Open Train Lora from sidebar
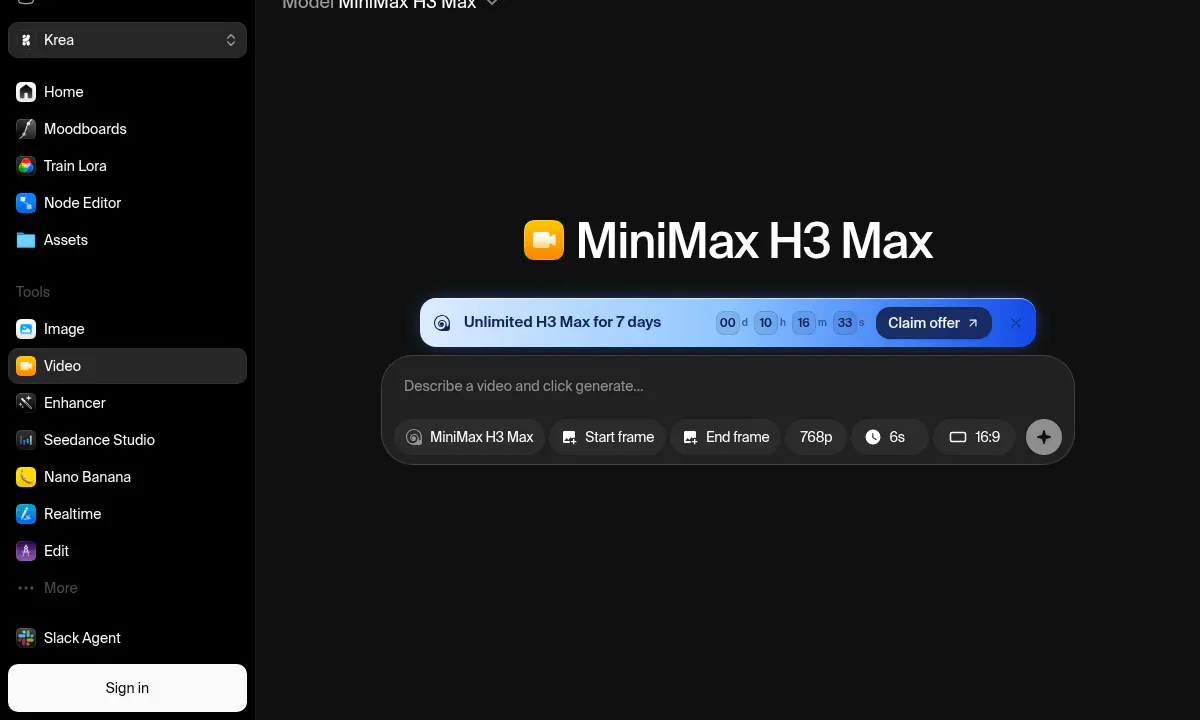The image size is (1200, 720). 127,166
